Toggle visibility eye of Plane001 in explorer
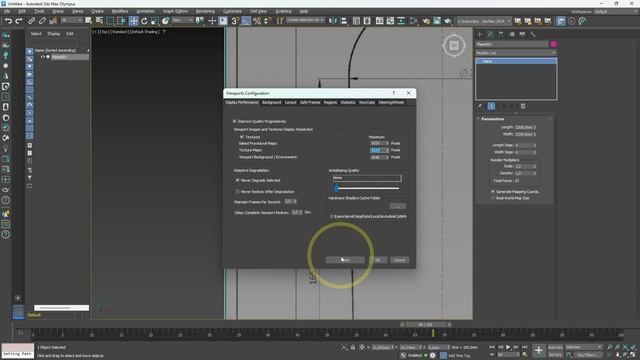 (42, 57)
